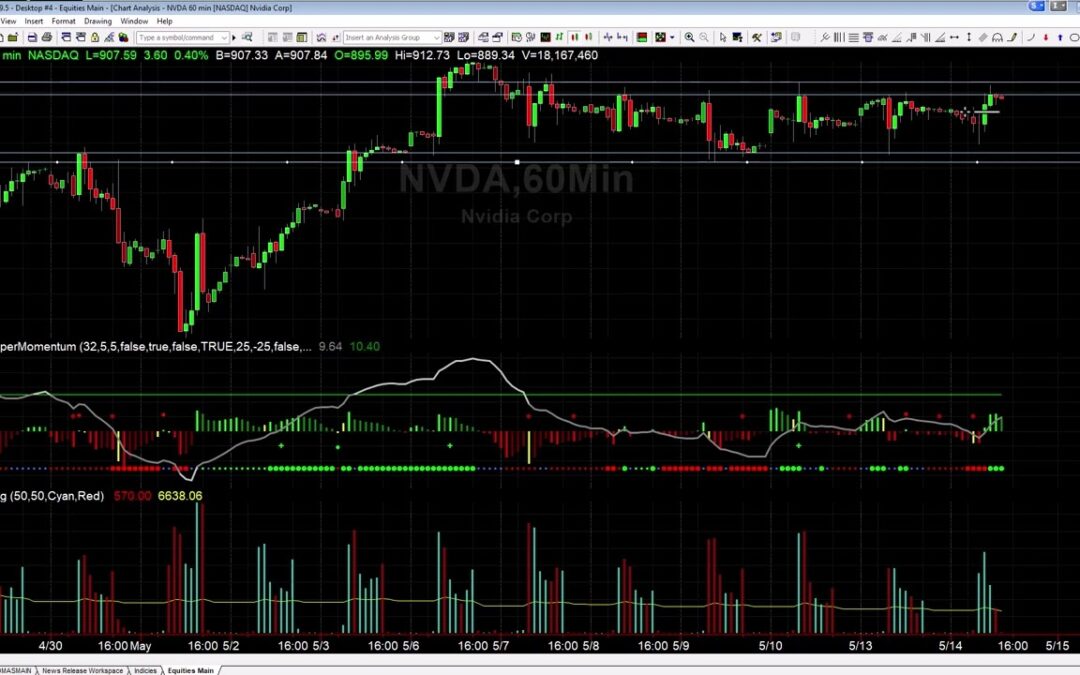The image size is (1080, 675).
Task: Switch to the Indicies workspace tab
Action: point(145,670)
